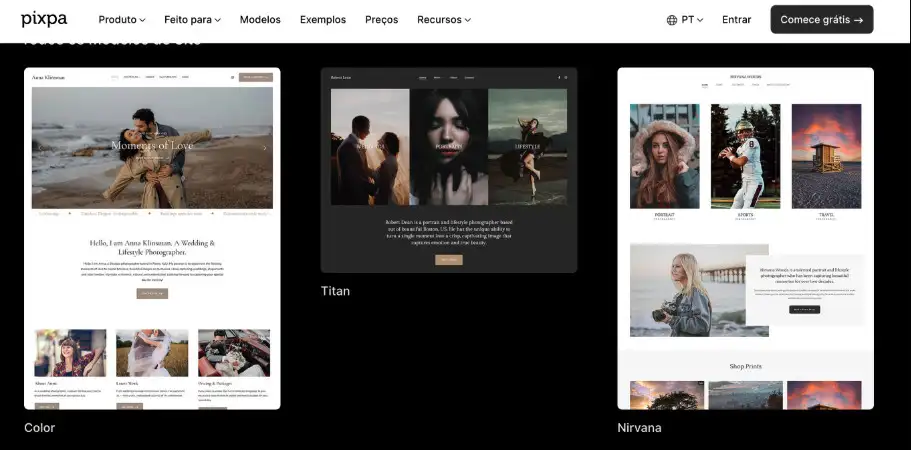
Task: Open the Color template preview
Action: click(152, 238)
